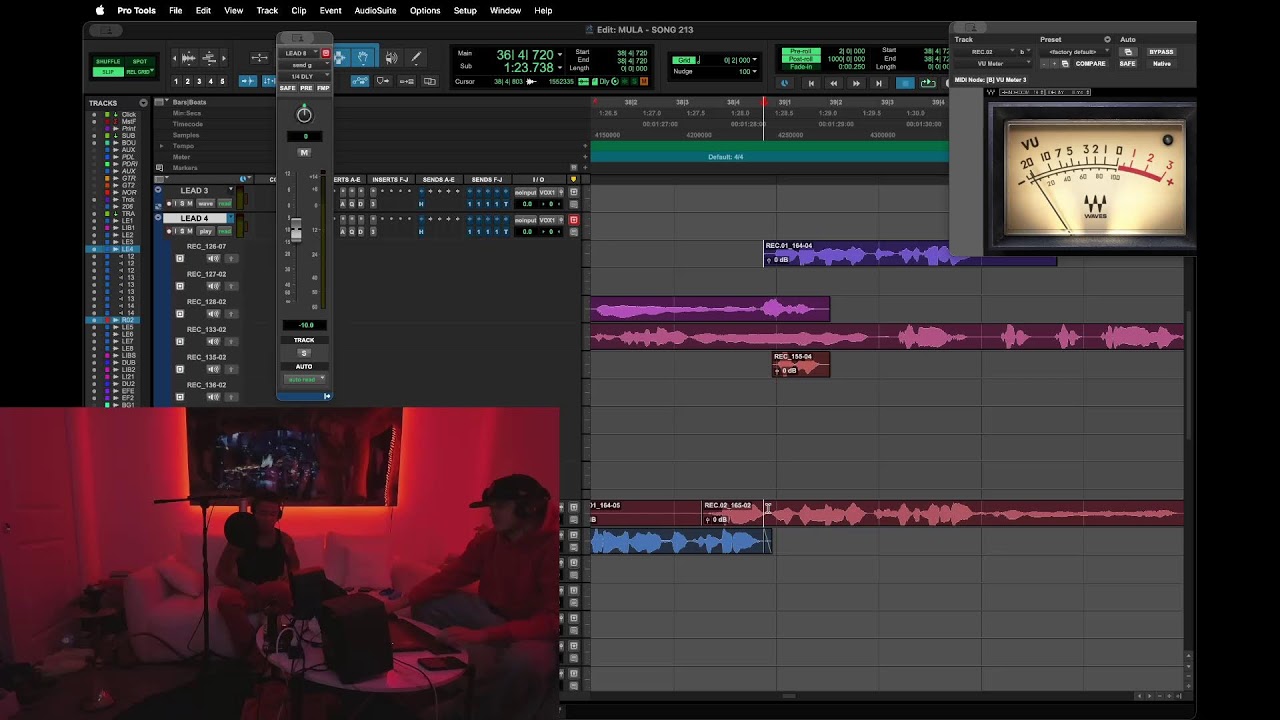
Task: Toggle SPOT edit mode
Action: point(140,62)
